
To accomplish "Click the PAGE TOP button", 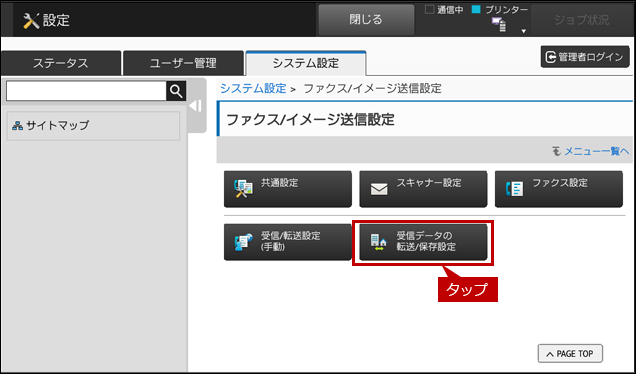I will click(x=570, y=354).
